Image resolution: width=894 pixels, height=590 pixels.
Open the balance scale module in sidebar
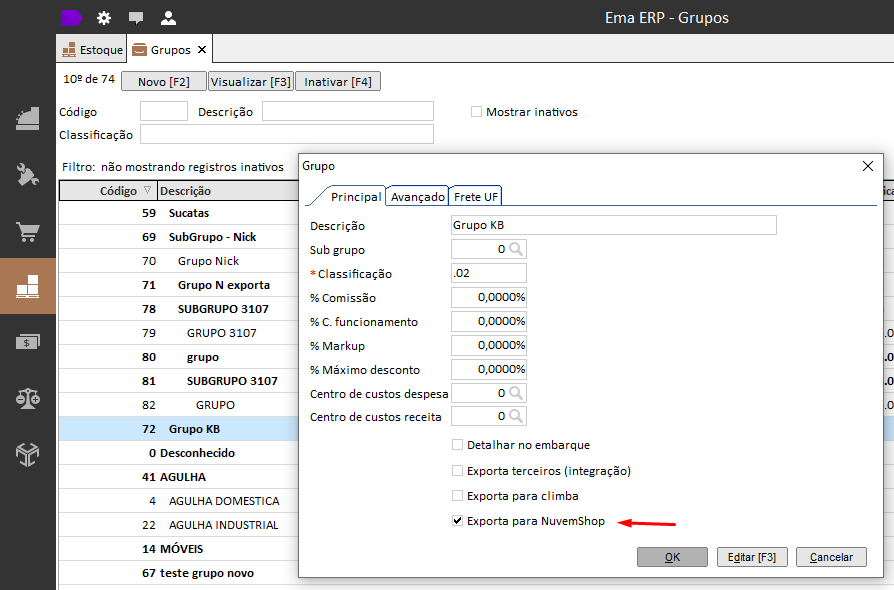point(27,398)
